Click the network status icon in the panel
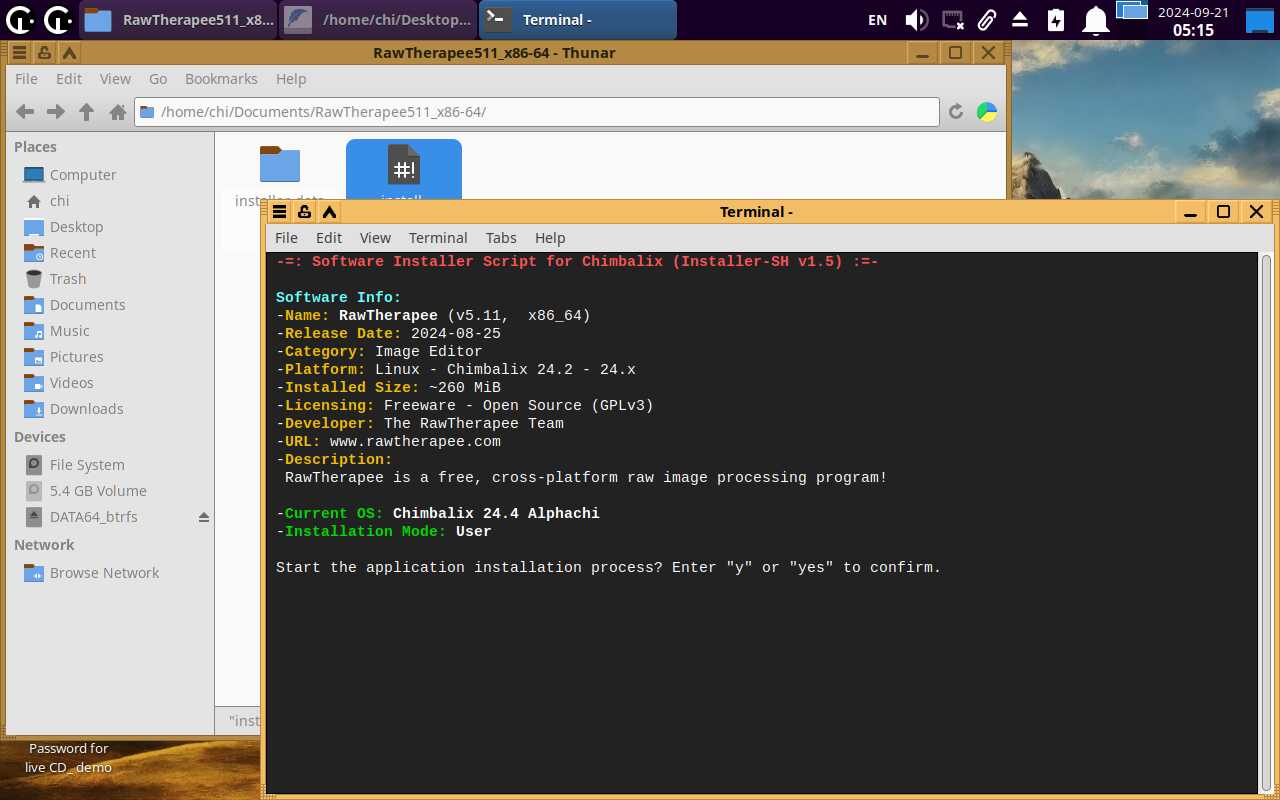 [953, 20]
